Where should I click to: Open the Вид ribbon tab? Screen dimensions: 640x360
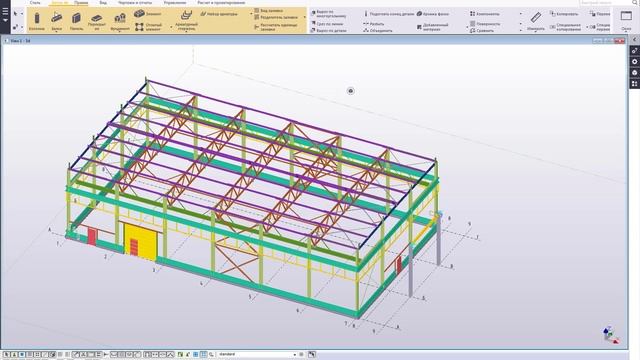click(x=103, y=2)
